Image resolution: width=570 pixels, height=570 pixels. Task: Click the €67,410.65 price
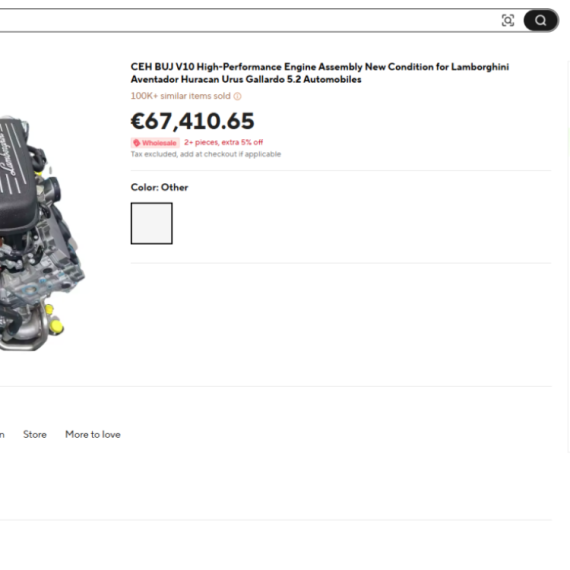point(192,121)
